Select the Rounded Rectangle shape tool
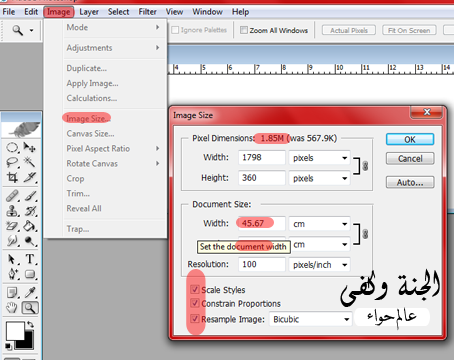Image resolution: width=454 pixels, height=360 pixels. [x=30, y=274]
